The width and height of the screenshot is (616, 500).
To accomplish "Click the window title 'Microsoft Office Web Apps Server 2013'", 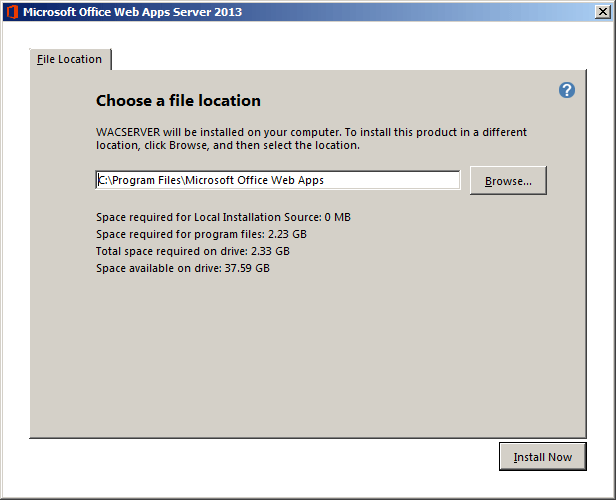I will pos(132,12).
